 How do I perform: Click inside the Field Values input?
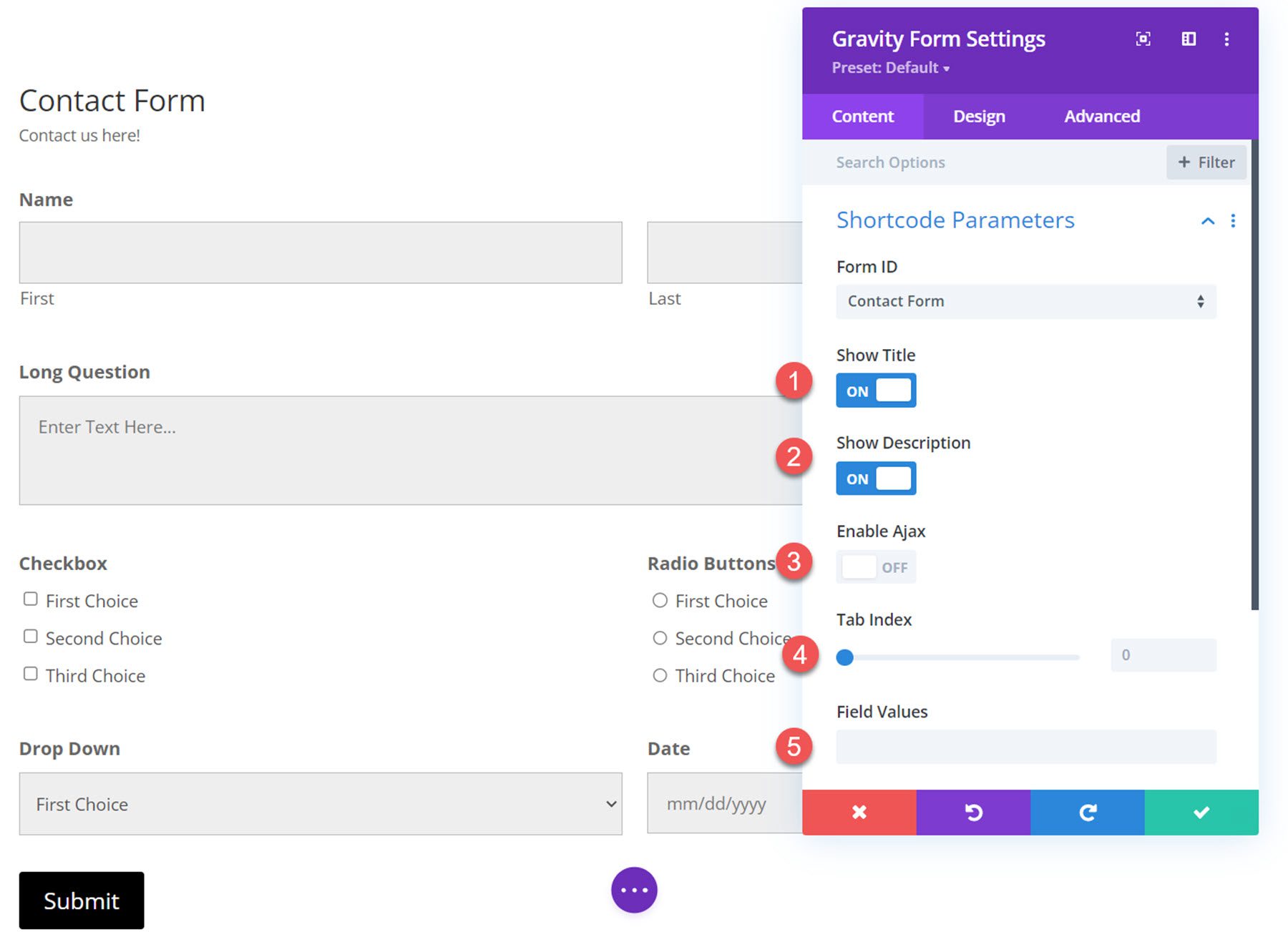pos(1025,746)
